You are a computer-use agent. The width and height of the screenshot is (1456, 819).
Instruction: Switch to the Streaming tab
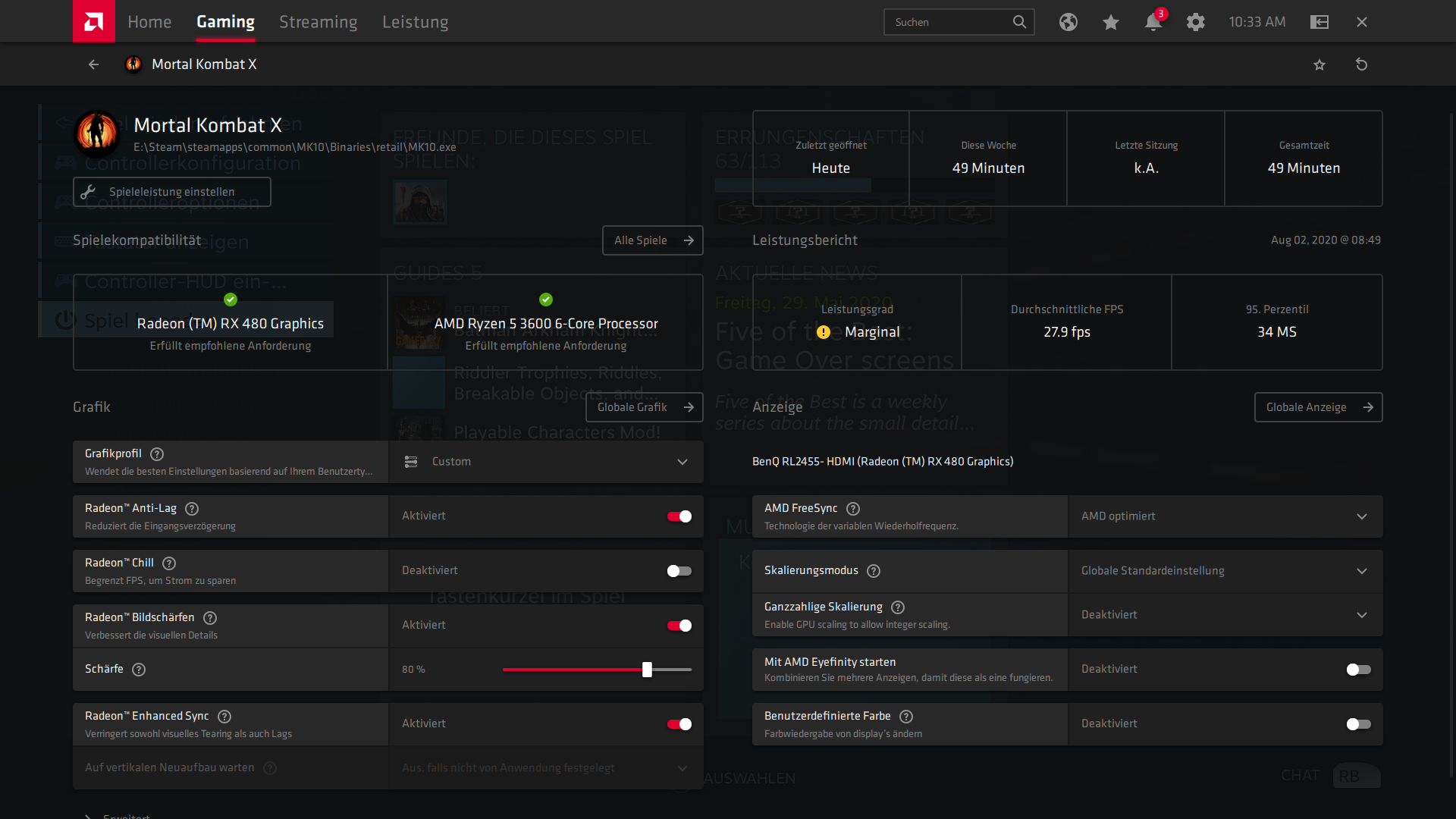tap(318, 22)
